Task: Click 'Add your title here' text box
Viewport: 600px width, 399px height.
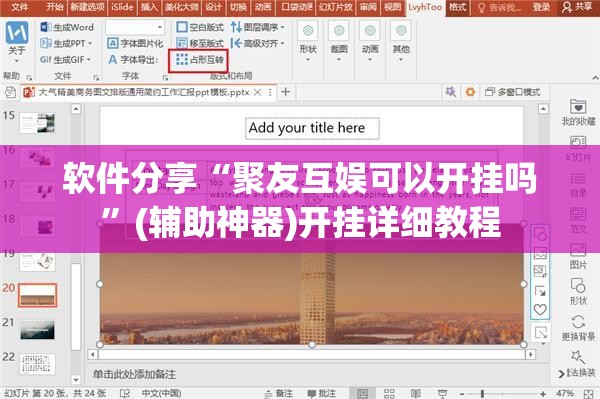Action: pyautogui.click(x=312, y=129)
